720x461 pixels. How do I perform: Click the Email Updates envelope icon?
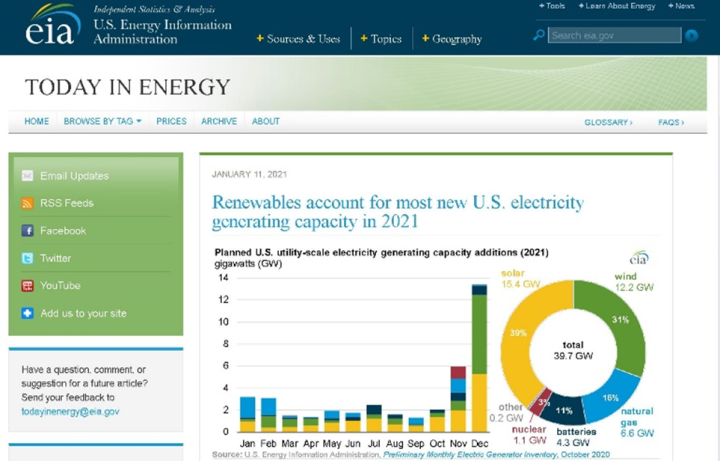click(x=28, y=176)
